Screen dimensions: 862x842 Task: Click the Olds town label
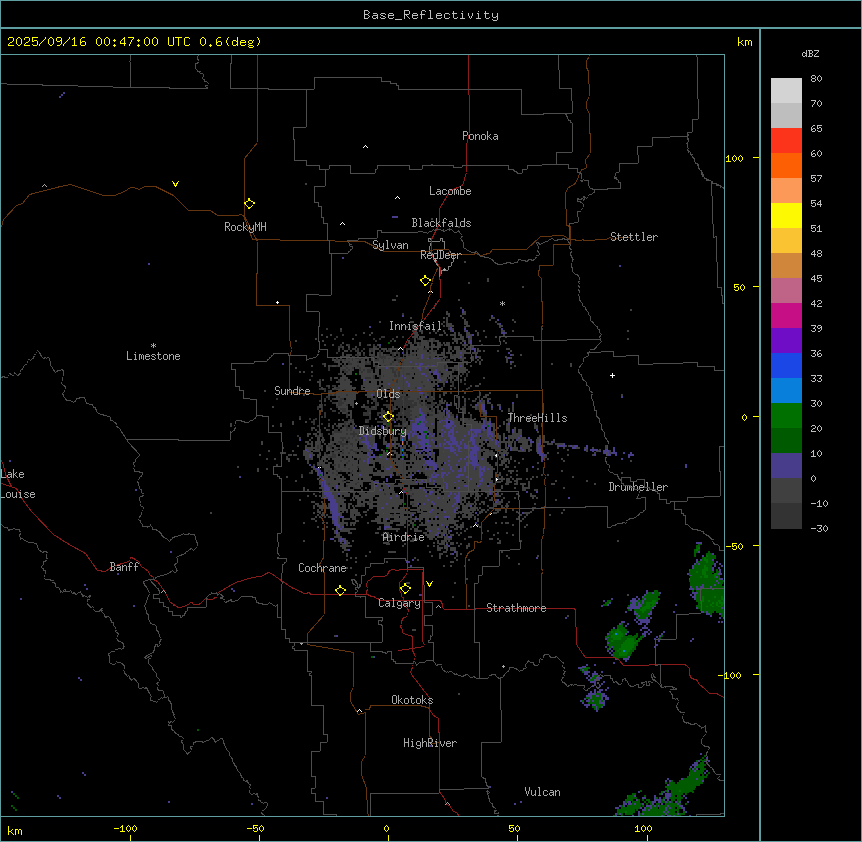388,394
